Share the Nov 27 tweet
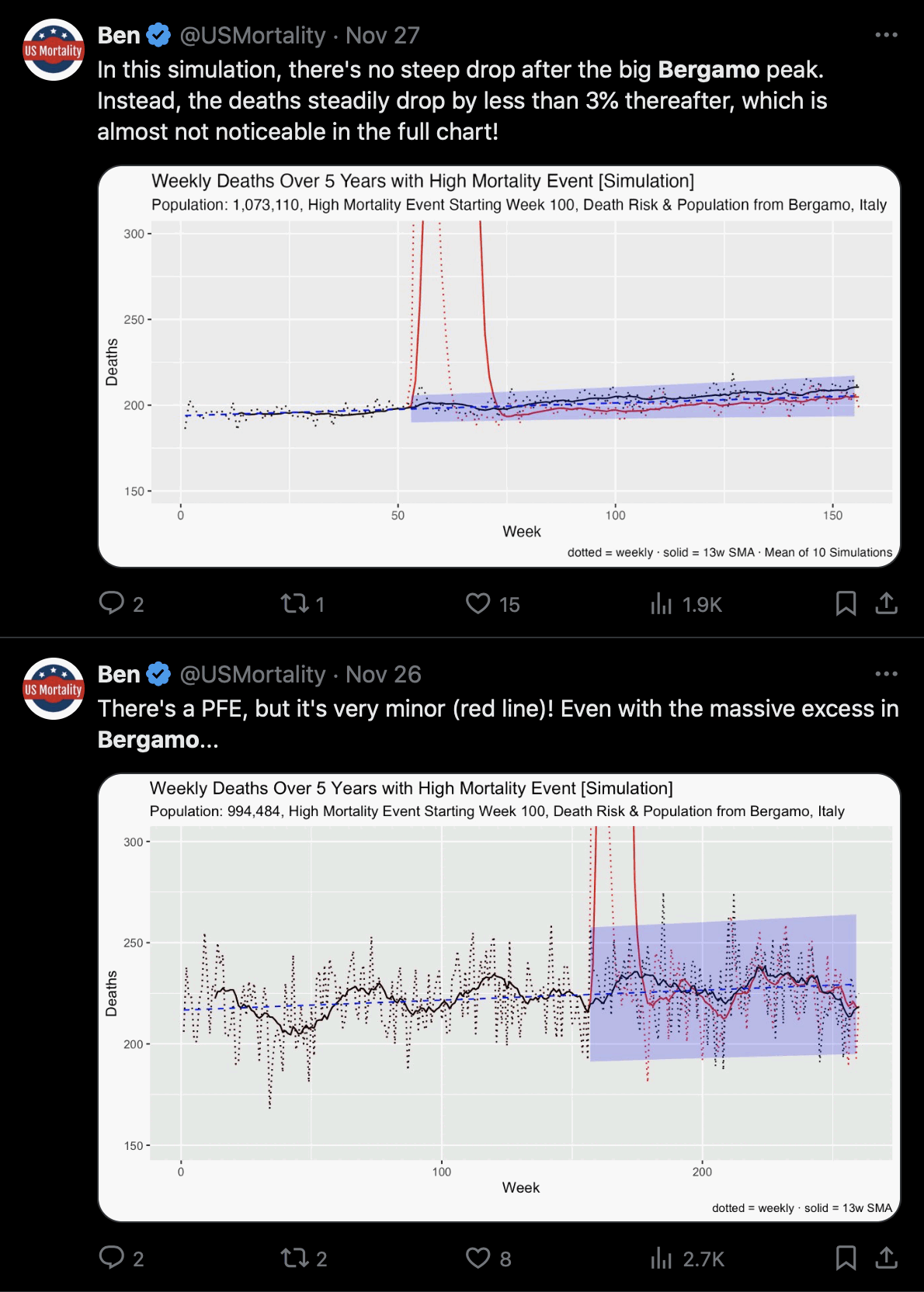The height and width of the screenshot is (1292, 924). [886, 603]
